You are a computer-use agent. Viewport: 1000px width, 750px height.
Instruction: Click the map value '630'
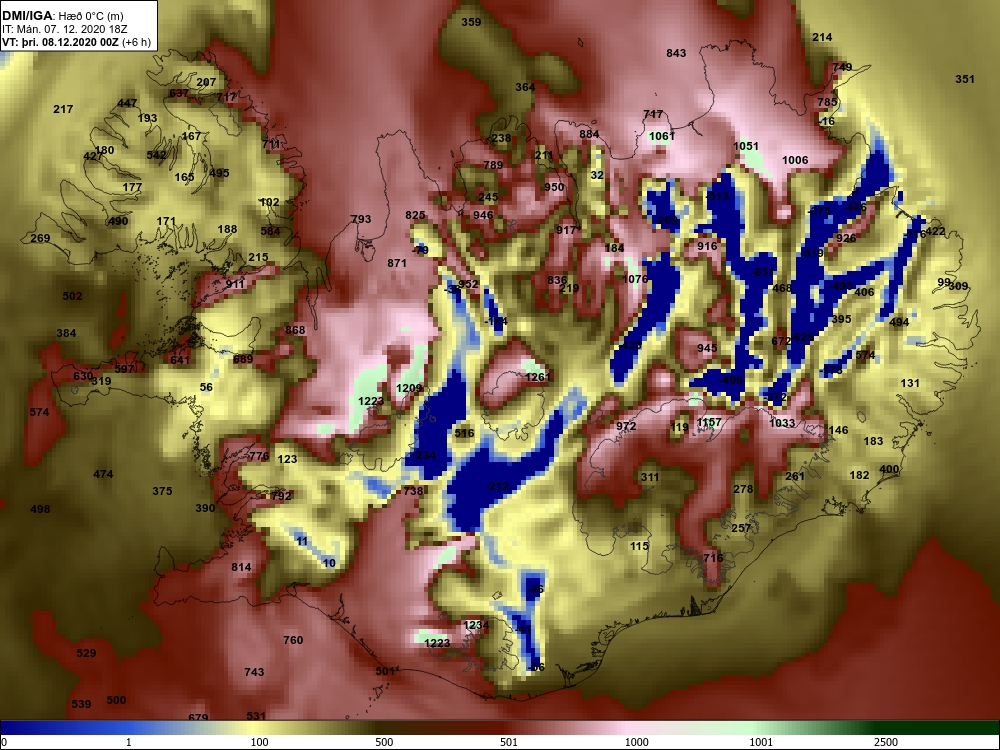(x=83, y=376)
